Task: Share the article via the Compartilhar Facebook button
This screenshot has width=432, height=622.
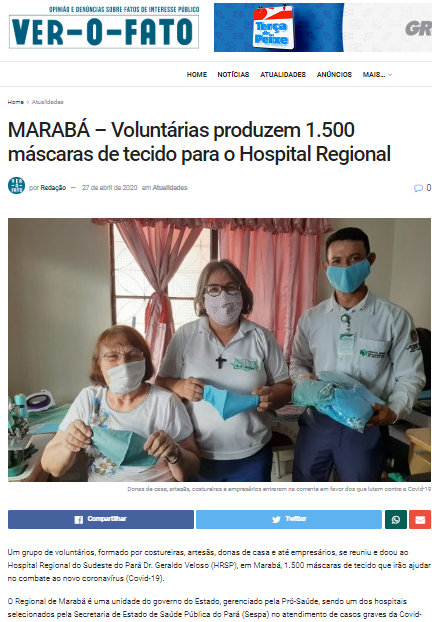Action: click(101, 519)
